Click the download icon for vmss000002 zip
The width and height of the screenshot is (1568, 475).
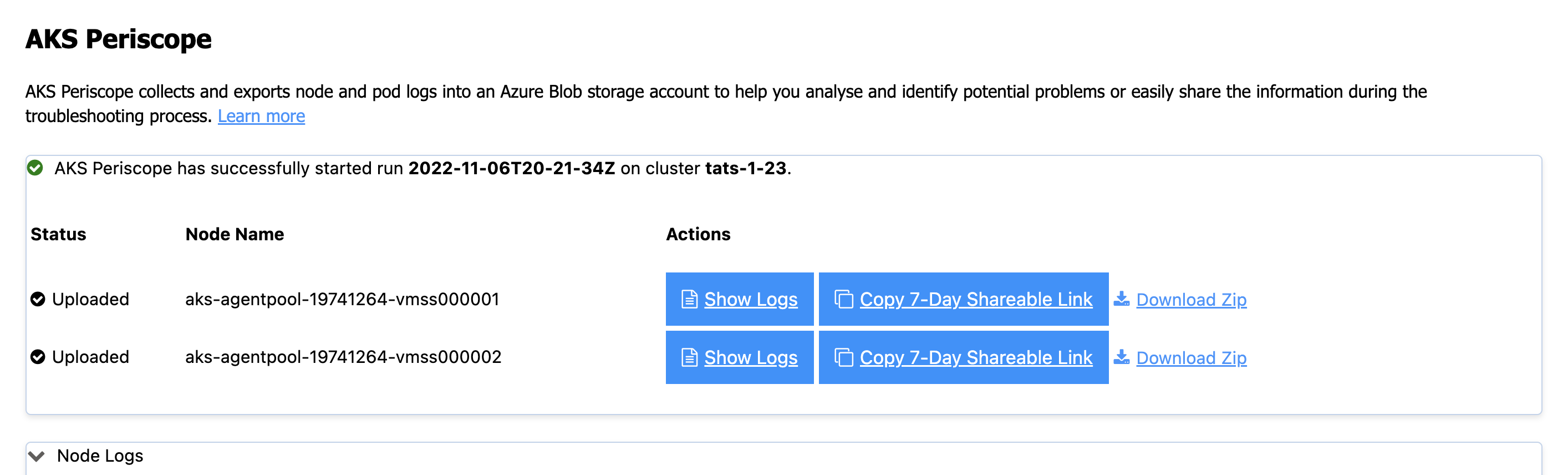pyautogui.click(x=1121, y=357)
